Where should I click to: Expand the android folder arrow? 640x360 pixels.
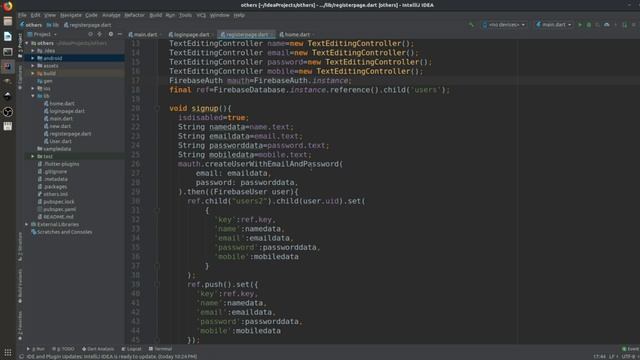pos(33,58)
